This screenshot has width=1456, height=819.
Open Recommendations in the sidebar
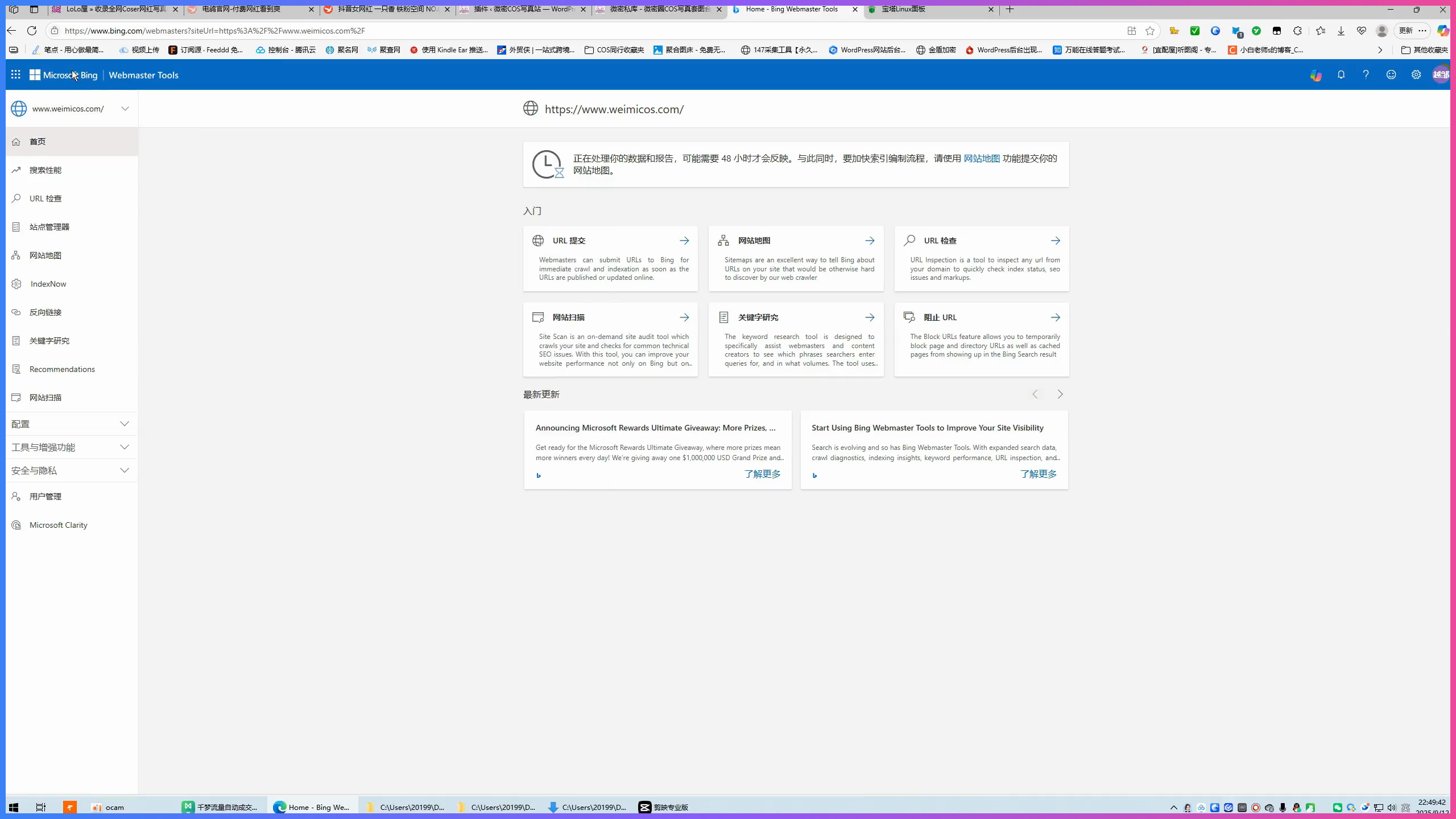click(72, 369)
